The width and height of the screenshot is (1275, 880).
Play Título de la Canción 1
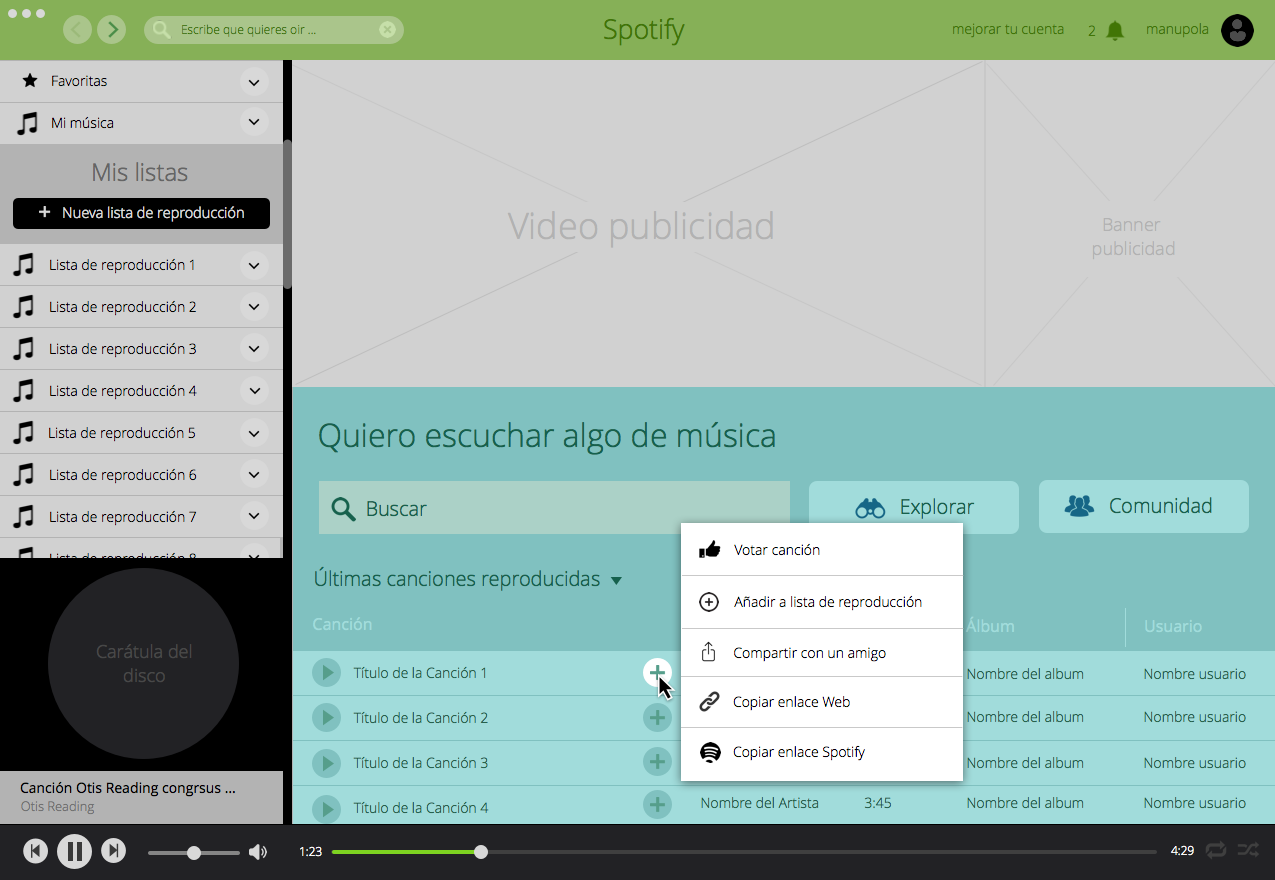coord(326,673)
